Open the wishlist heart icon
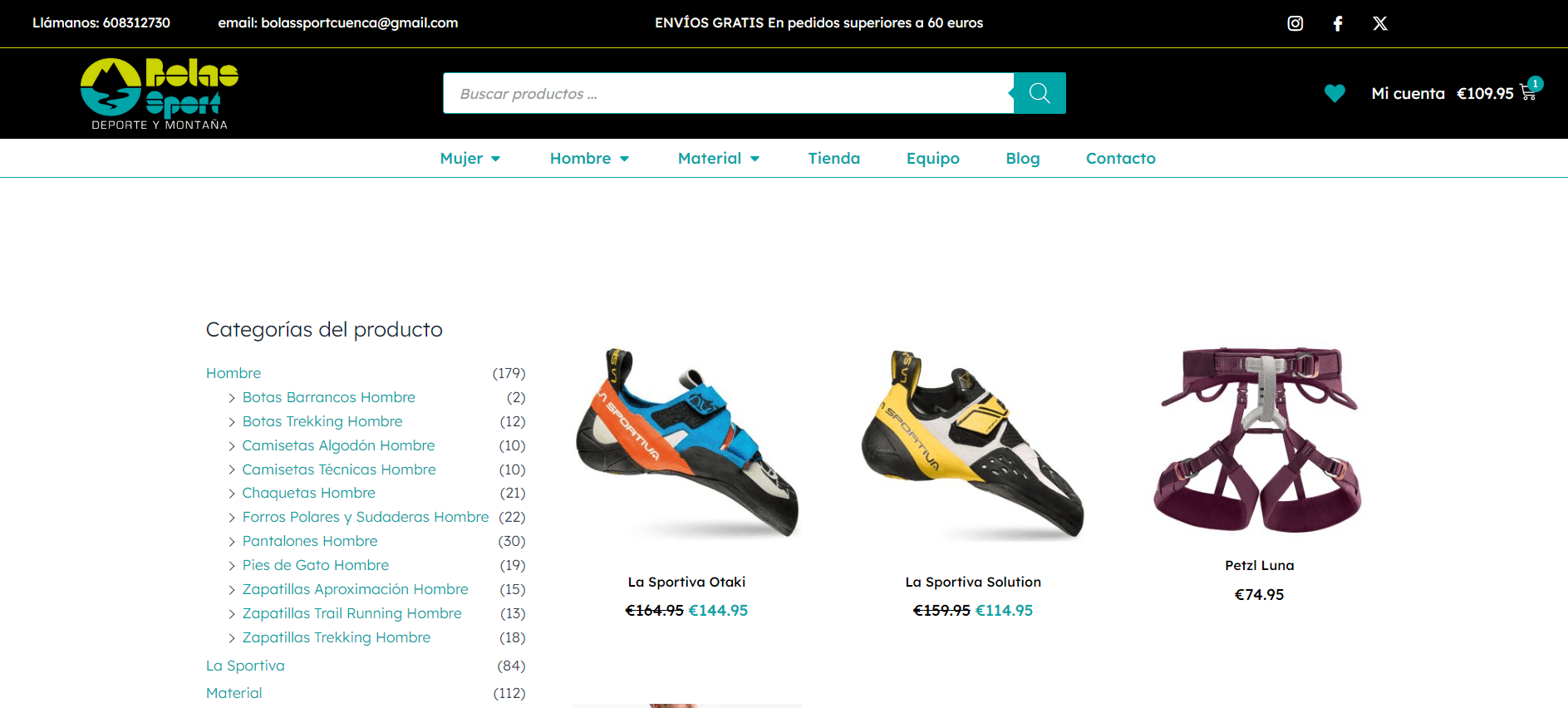This screenshot has width=1568, height=708. [x=1335, y=93]
